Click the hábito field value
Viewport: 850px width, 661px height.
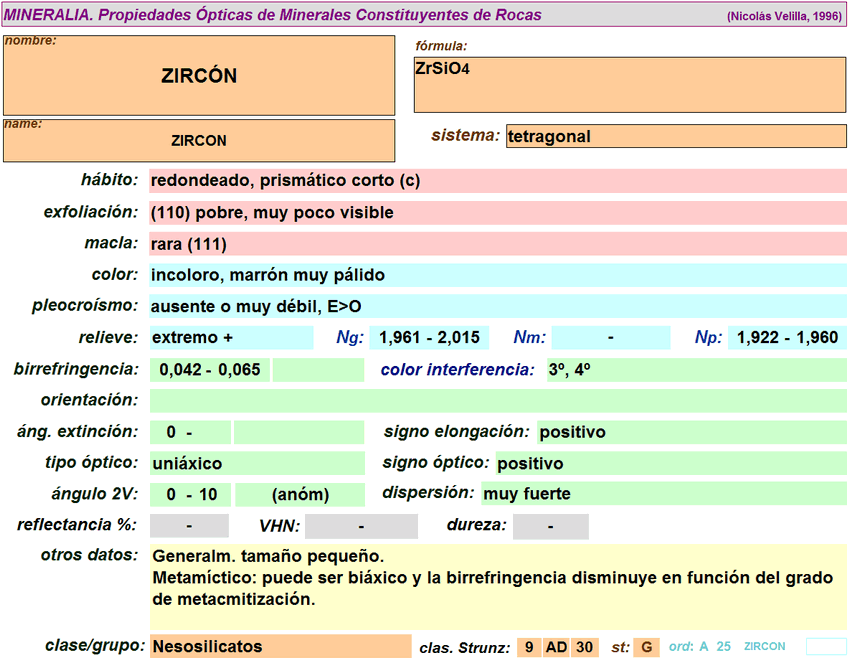point(497,181)
